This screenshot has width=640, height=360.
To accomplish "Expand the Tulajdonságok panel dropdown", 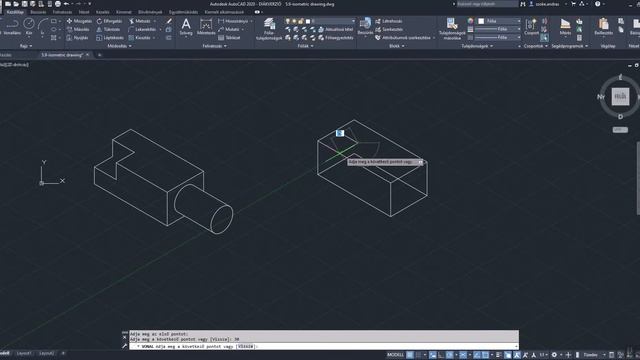I will [477, 46].
